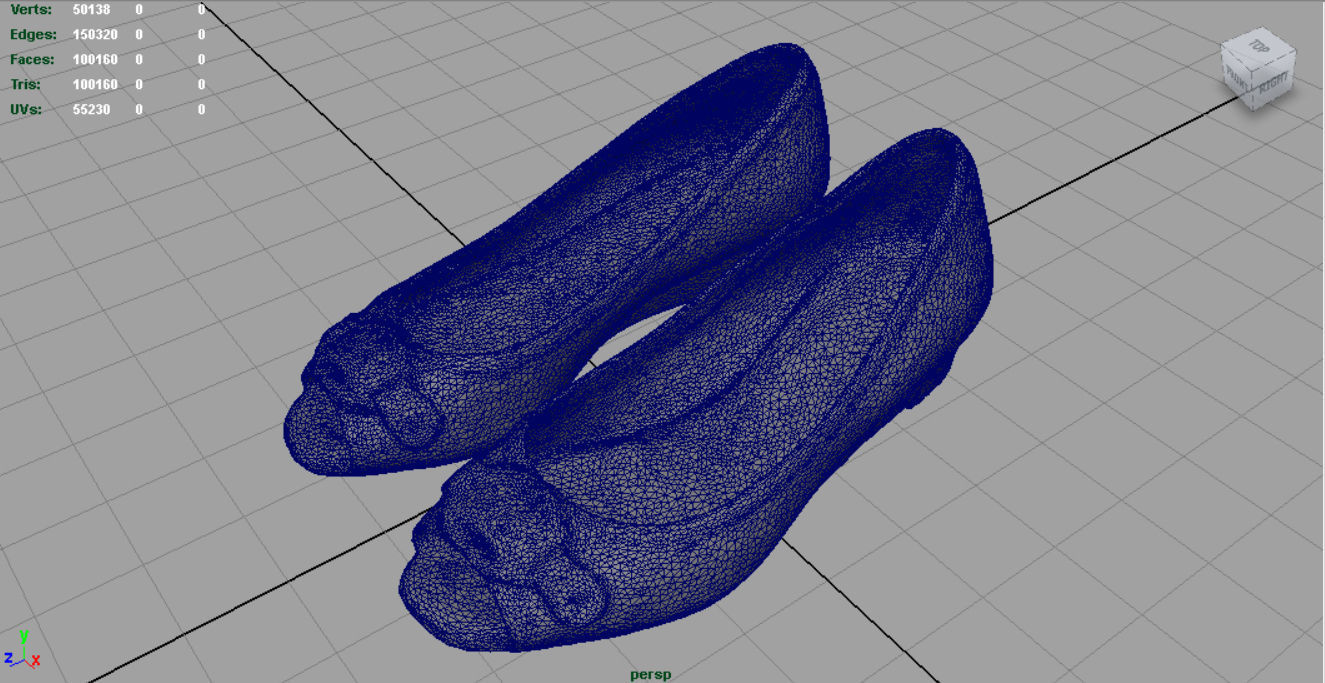This screenshot has height=683, width=1325.
Task: Click the UVs count value 55230
Action: coord(92,109)
